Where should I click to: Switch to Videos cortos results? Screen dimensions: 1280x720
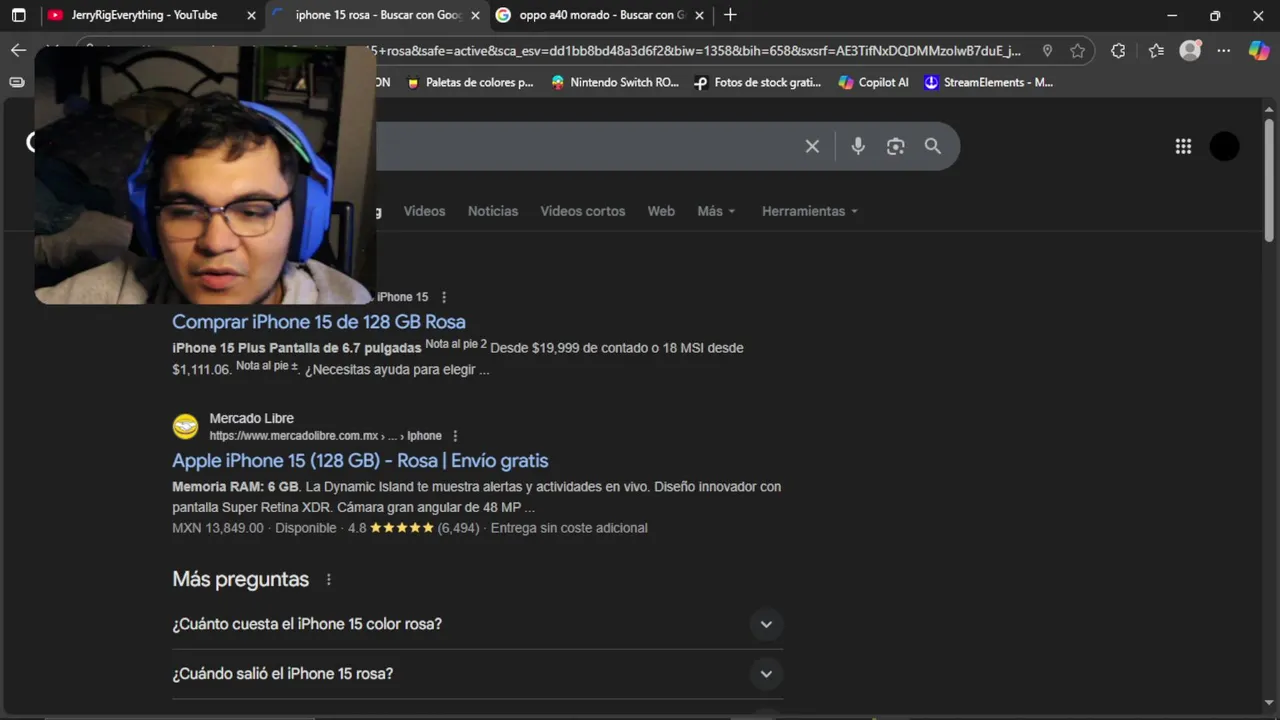583,211
